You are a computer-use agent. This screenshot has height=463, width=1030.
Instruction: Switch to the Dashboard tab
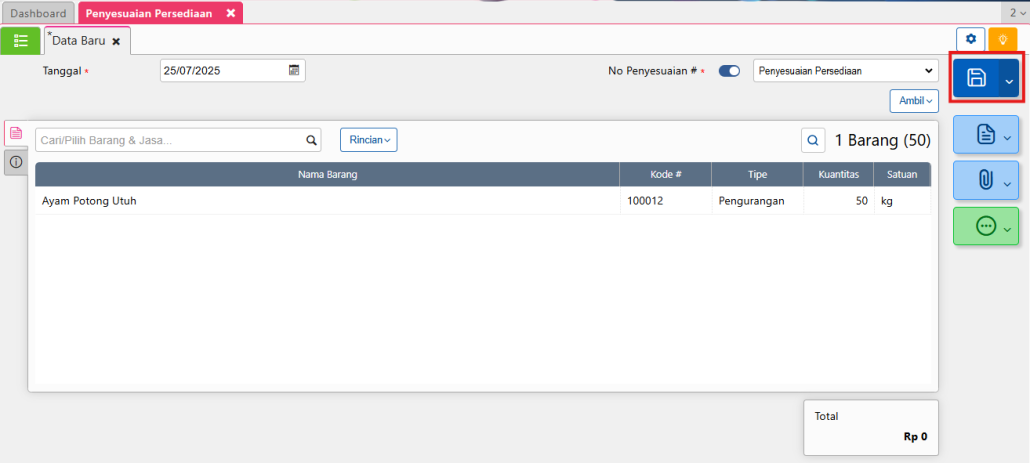[x=39, y=13]
